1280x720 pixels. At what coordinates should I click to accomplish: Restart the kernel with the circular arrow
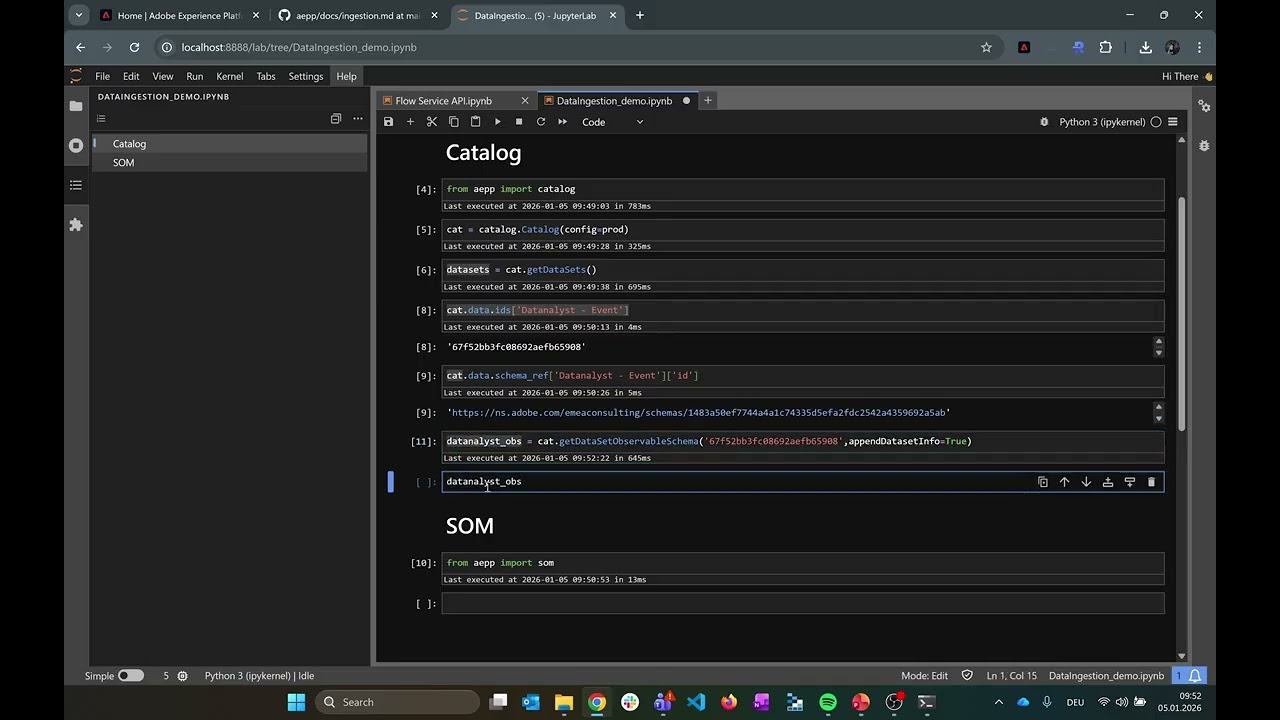(541, 122)
